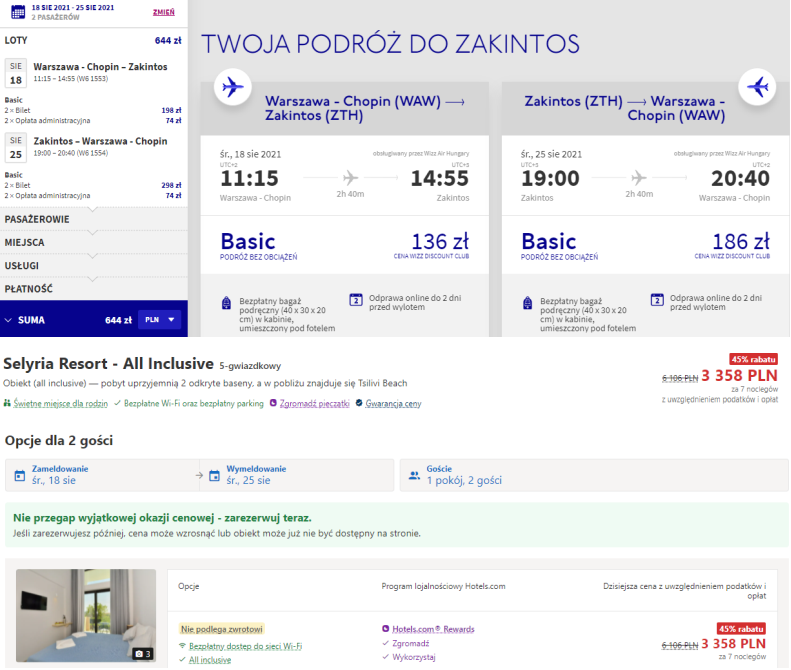Select the SIE 25 date tile
Viewport: 791px width, 670px height.
coord(16,147)
